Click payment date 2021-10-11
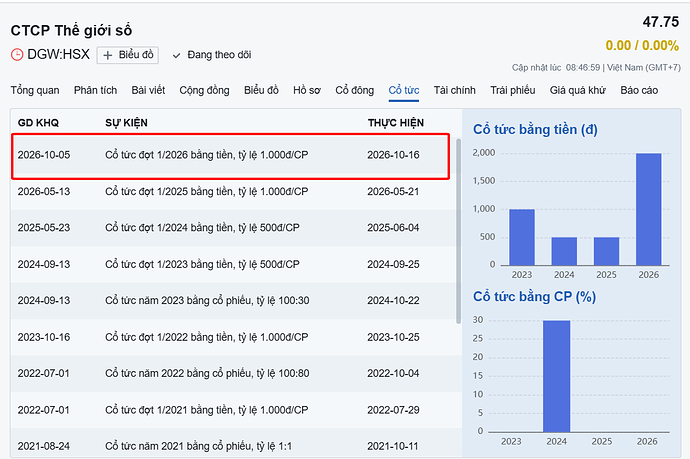 click(393, 446)
